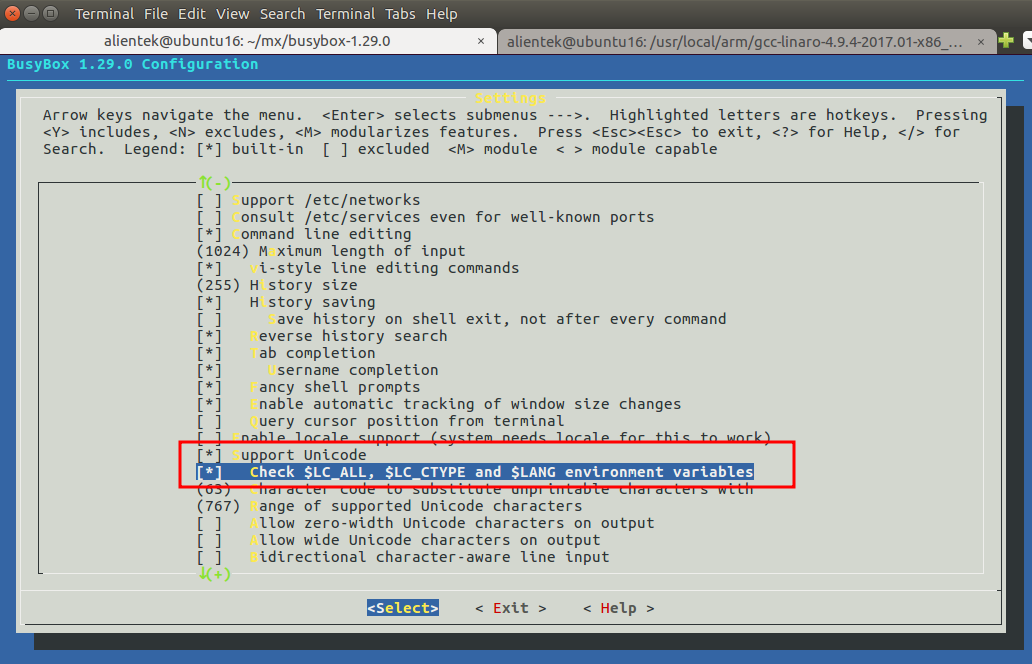Click the window maximize button
Image resolution: width=1032 pixels, height=664 pixels.
pos(50,13)
